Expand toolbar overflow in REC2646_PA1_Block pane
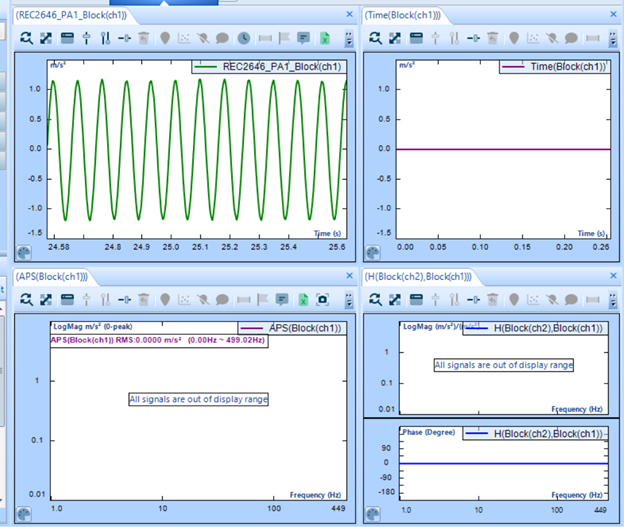 (347, 38)
